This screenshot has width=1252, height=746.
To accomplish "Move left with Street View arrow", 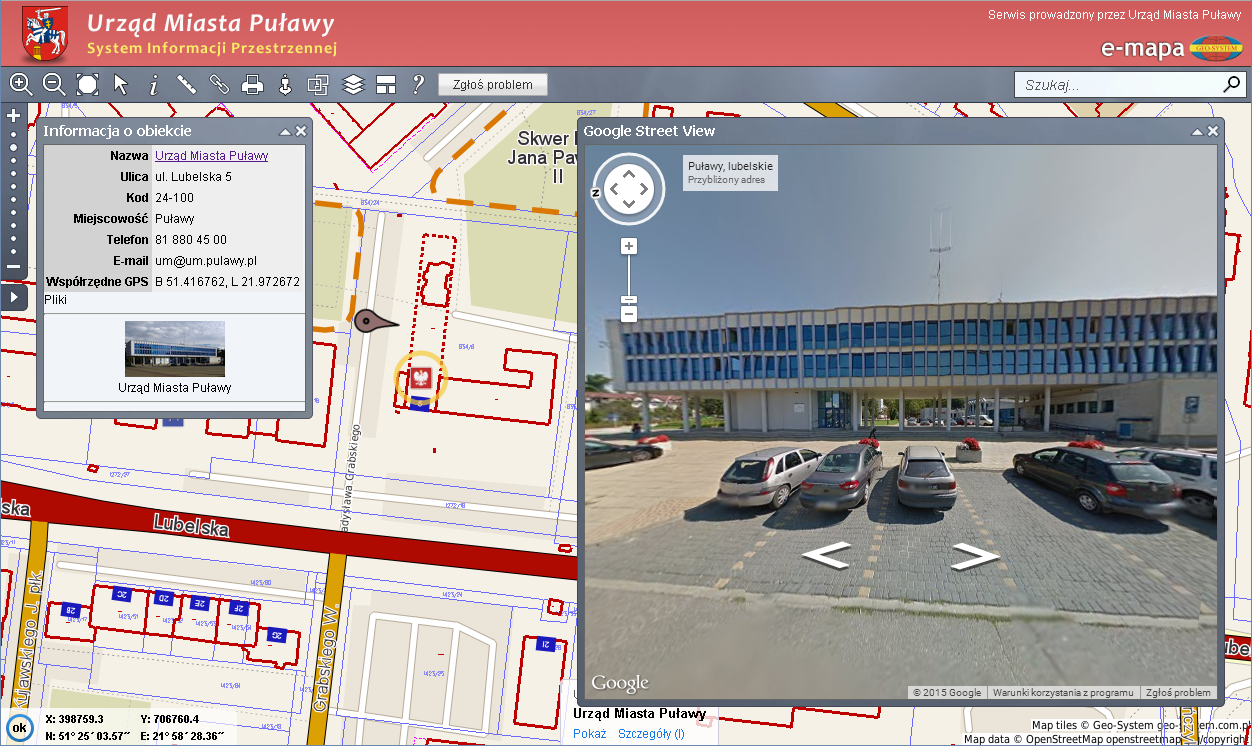I will pos(826,554).
